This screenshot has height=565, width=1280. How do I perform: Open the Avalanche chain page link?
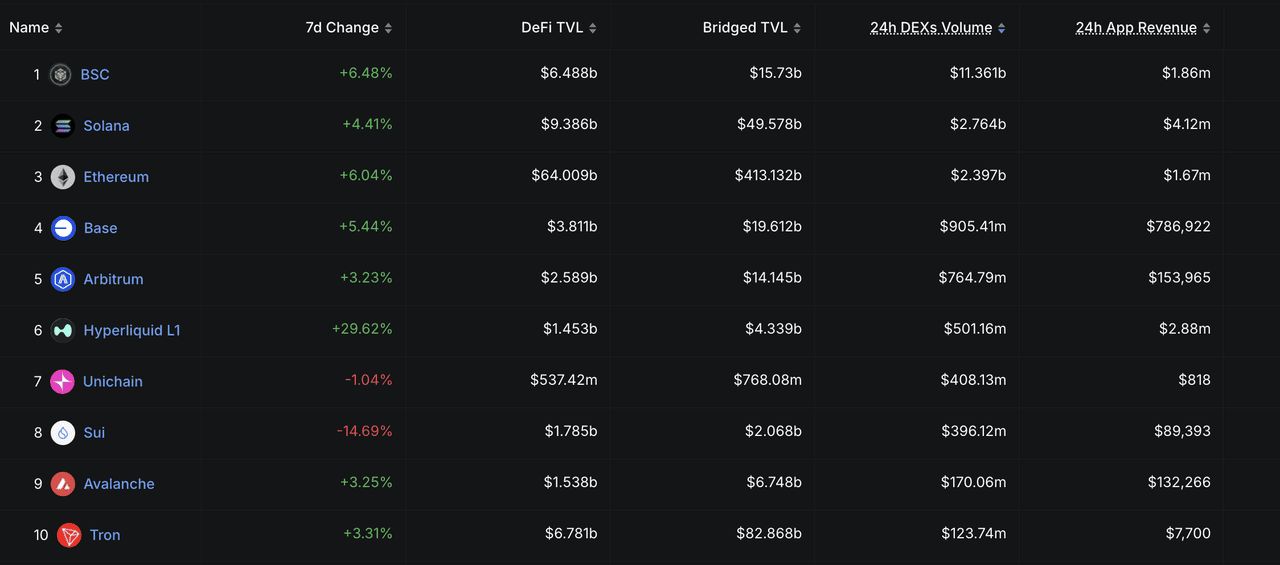[119, 484]
